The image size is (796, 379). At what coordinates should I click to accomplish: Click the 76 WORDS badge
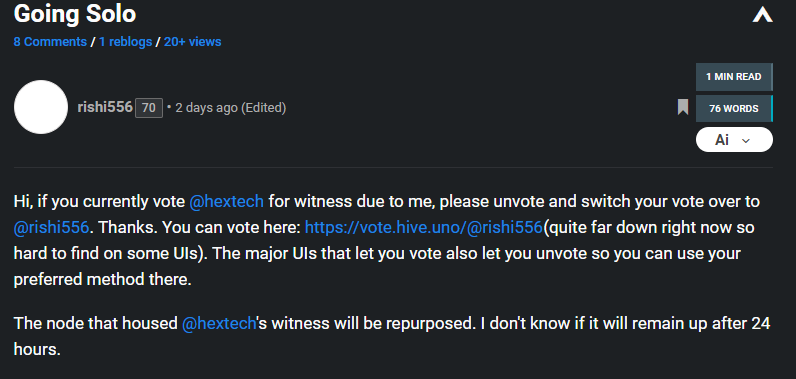[734, 109]
